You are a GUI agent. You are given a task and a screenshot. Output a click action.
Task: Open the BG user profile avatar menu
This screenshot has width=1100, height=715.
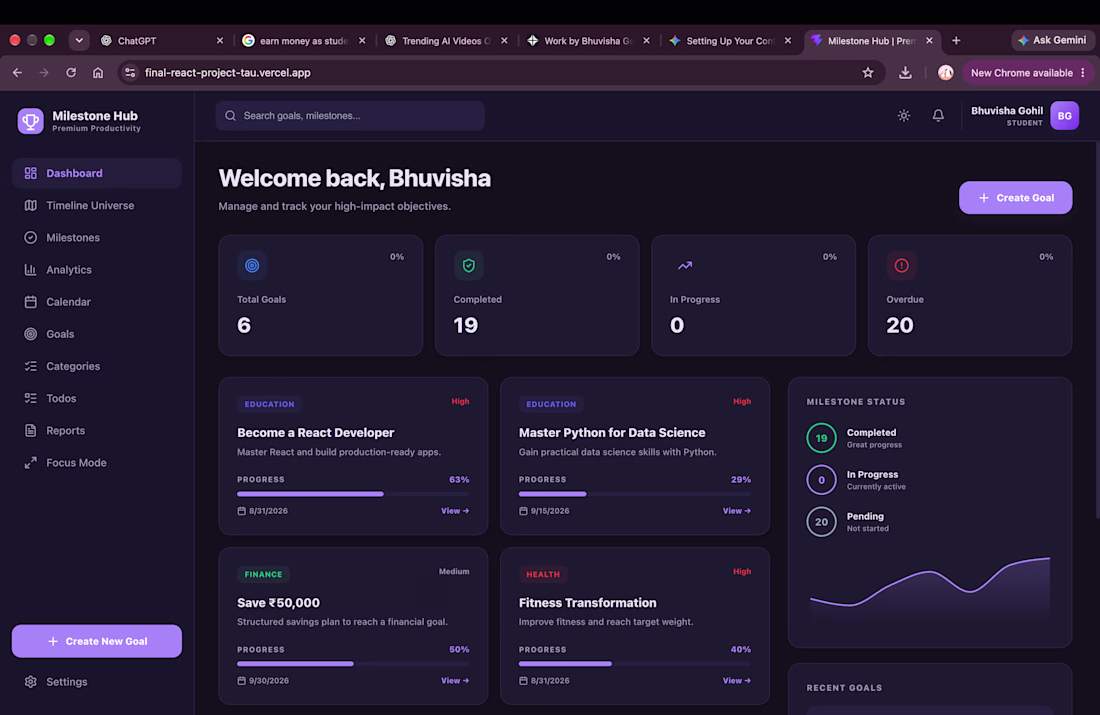coord(1064,116)
